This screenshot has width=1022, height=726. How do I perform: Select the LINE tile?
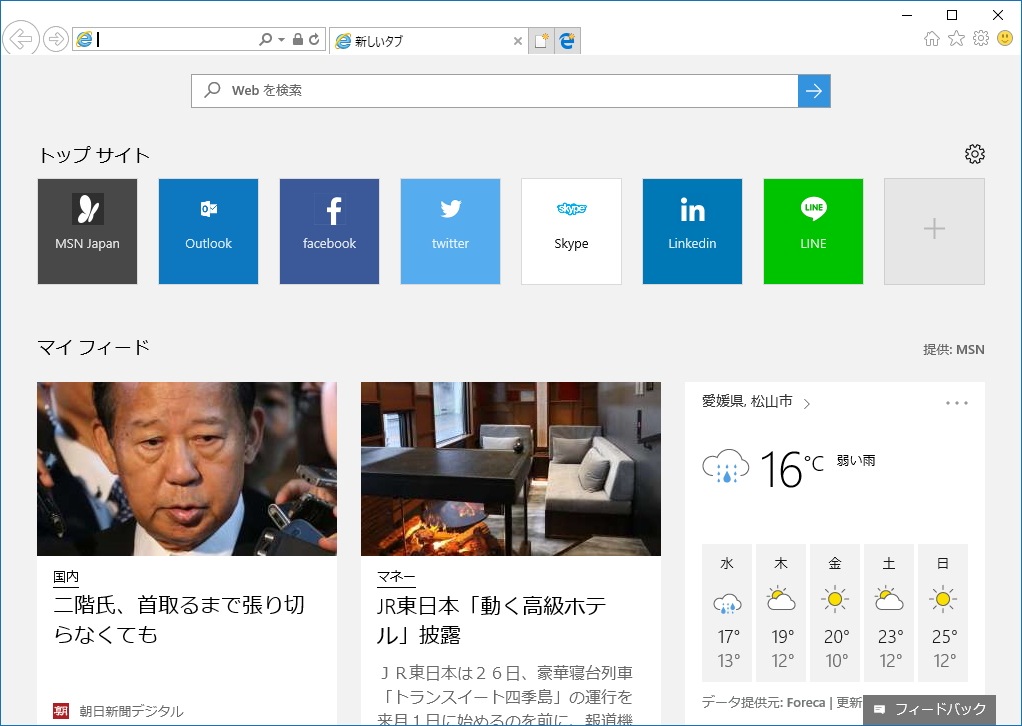click(x=813, y=231)
